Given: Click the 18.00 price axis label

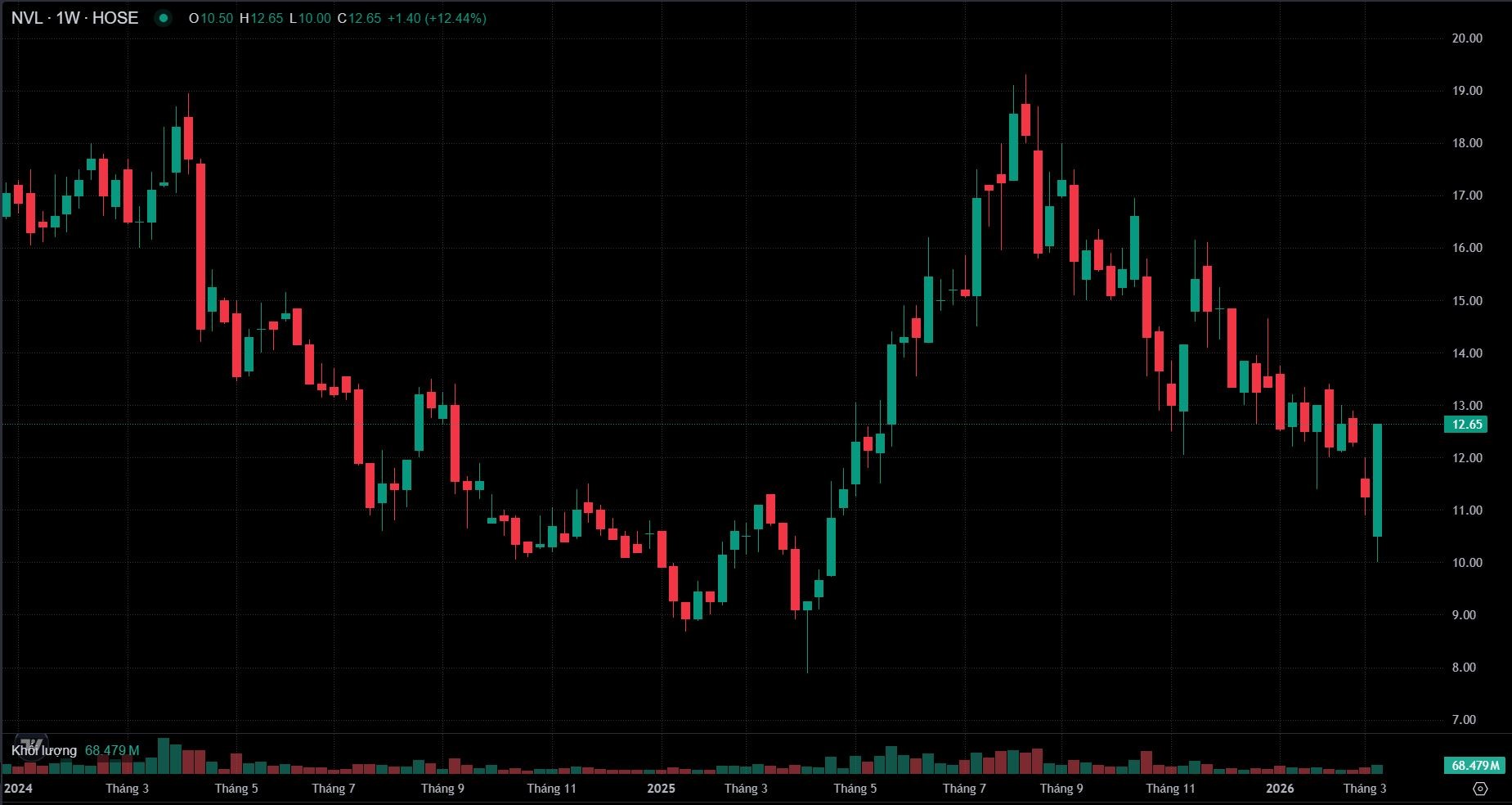Looking at the screenshot, I should [x=1467, y=143].
